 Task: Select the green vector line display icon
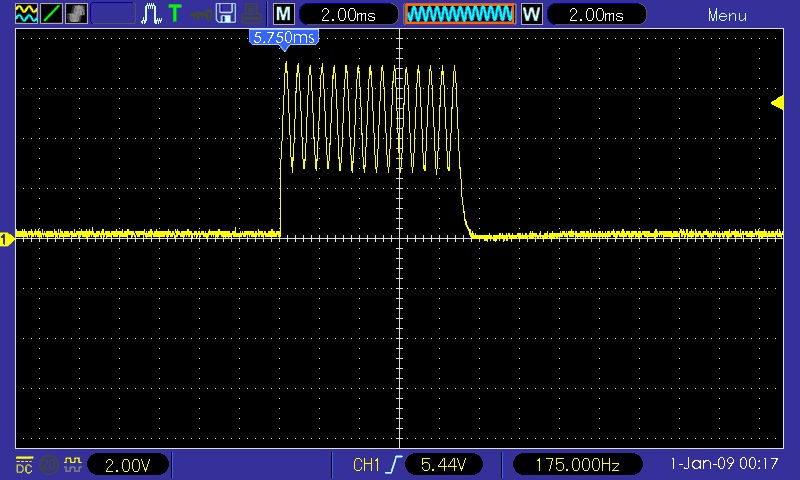(51, 14)
